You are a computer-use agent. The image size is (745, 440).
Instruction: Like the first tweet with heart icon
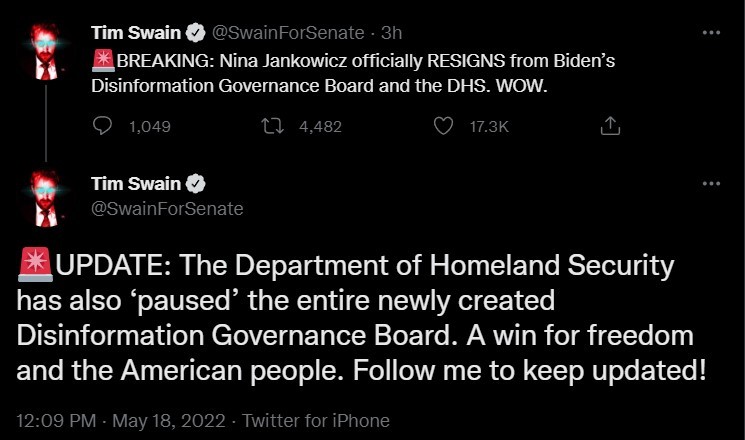coord(443,126)
